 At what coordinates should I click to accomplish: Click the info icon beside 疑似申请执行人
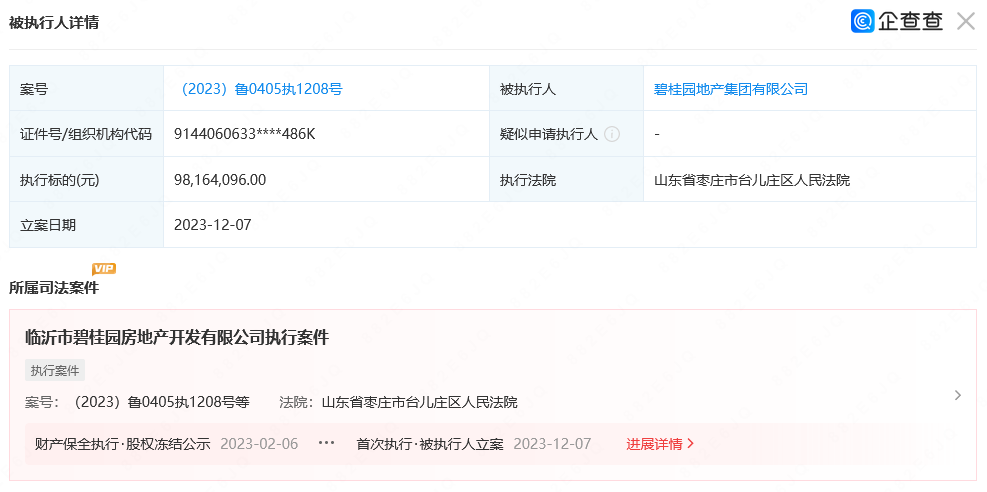[x=612, y=134]
